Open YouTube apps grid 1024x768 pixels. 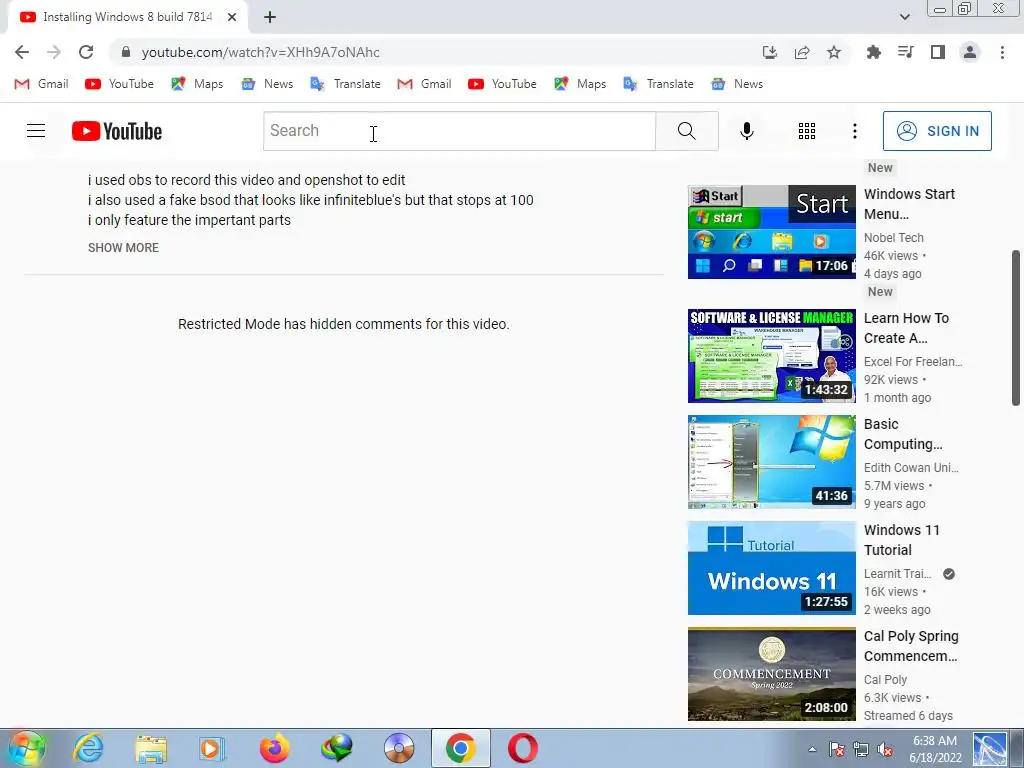click(807, 131)
